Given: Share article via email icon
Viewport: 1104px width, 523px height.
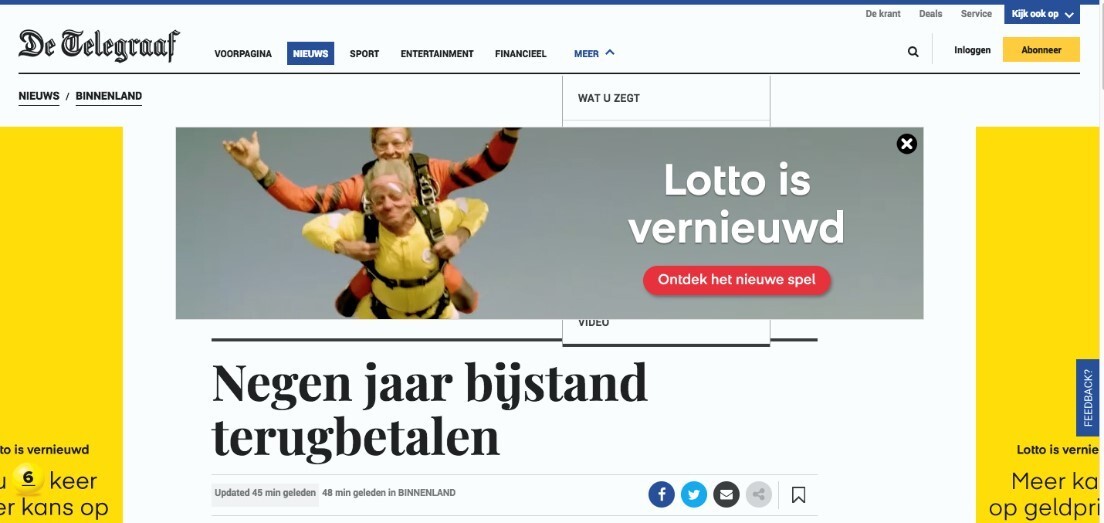Looking at the screenshot, I should (x=726, y=494).
